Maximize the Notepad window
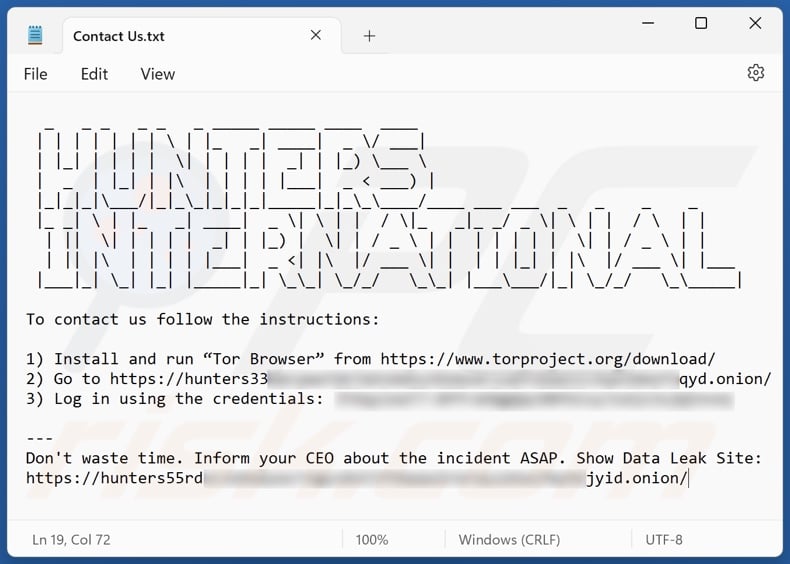This screenshot has width=790, height=564. (x=701, y=23)
